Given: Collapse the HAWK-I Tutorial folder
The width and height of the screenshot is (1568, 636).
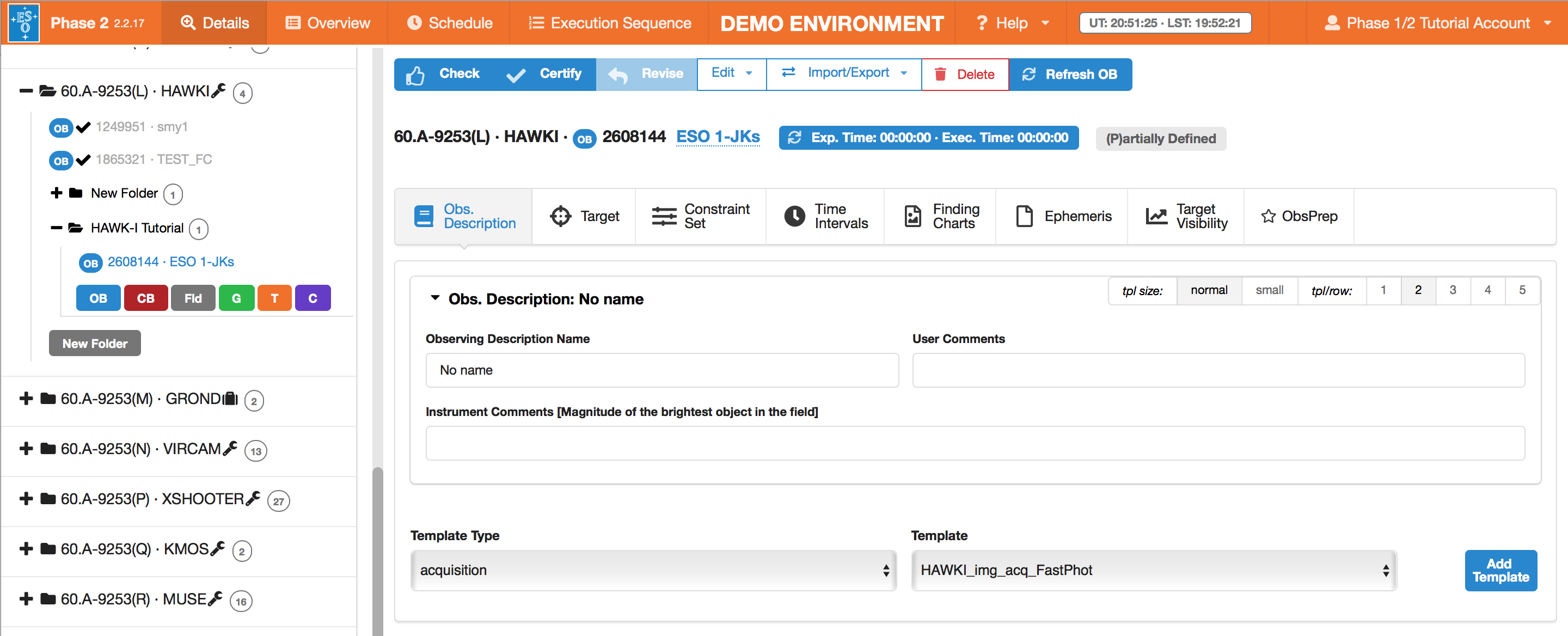Looking at the screenshot, I should [57, 228].
